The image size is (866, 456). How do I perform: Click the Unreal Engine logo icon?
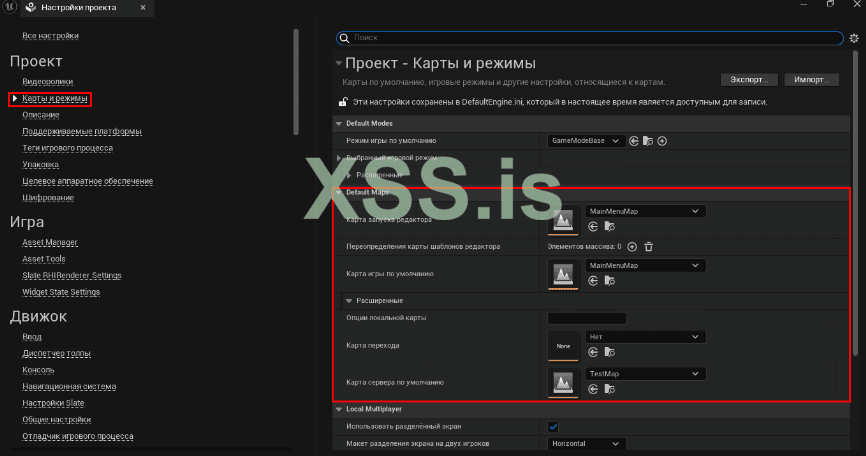click(x=9, y=7)
